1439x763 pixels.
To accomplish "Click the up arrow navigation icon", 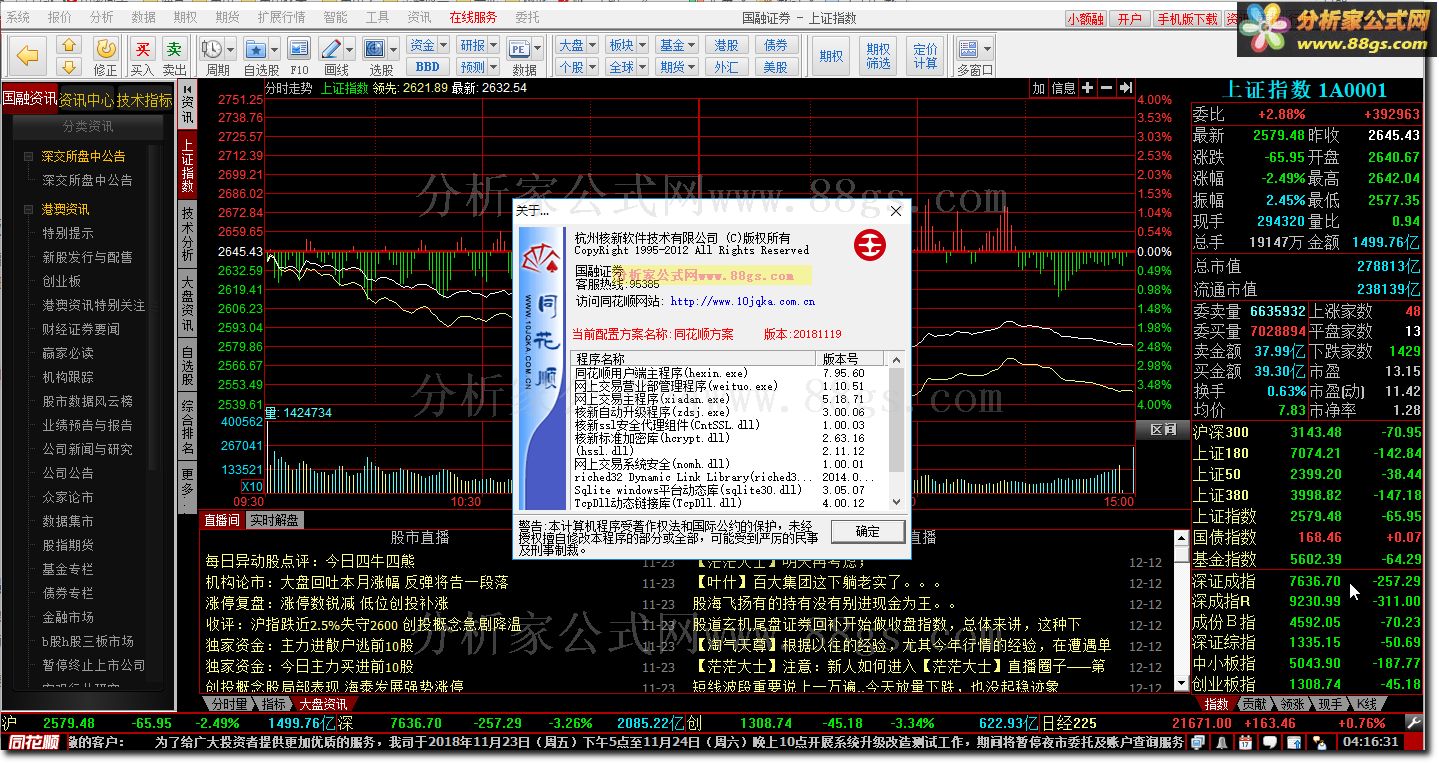I will [x=69, y=45].
